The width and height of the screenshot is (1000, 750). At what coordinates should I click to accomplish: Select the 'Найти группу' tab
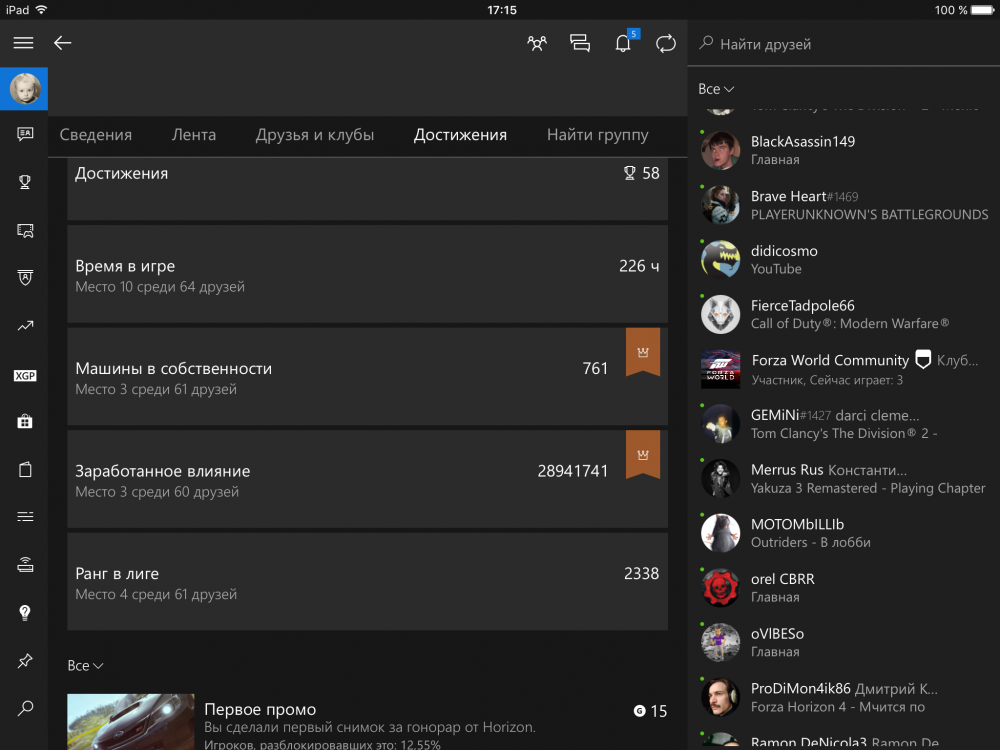coord(597,135)
